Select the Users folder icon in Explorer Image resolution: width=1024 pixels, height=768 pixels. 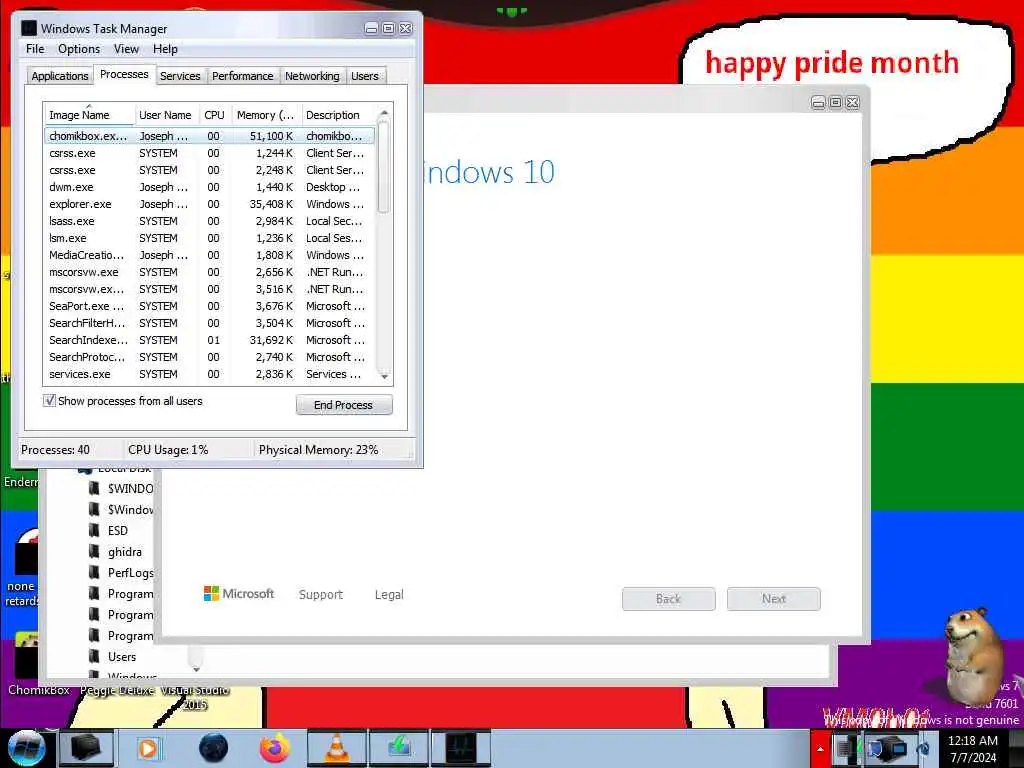95,656
